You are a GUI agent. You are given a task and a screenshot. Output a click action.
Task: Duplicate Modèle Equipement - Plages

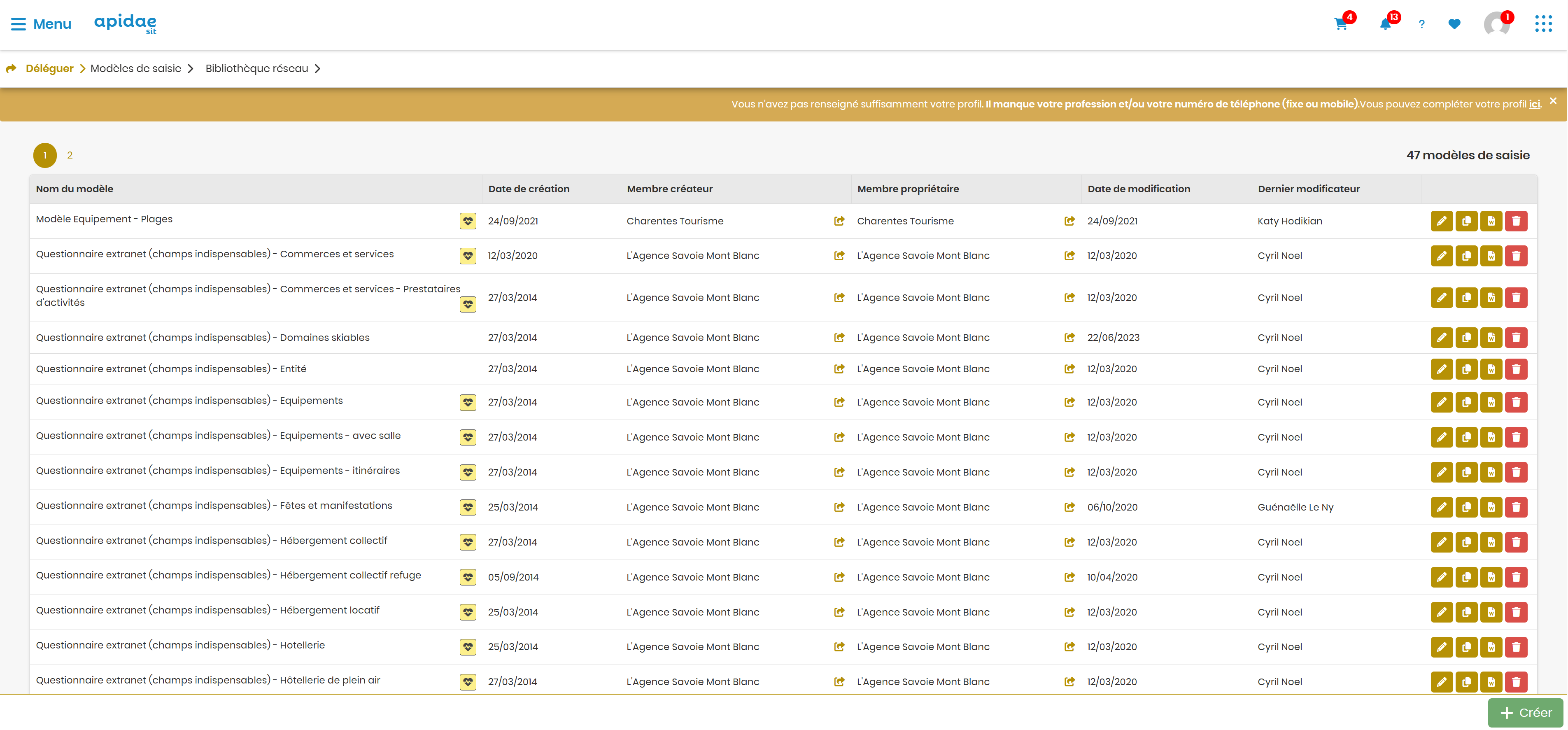1466,221
